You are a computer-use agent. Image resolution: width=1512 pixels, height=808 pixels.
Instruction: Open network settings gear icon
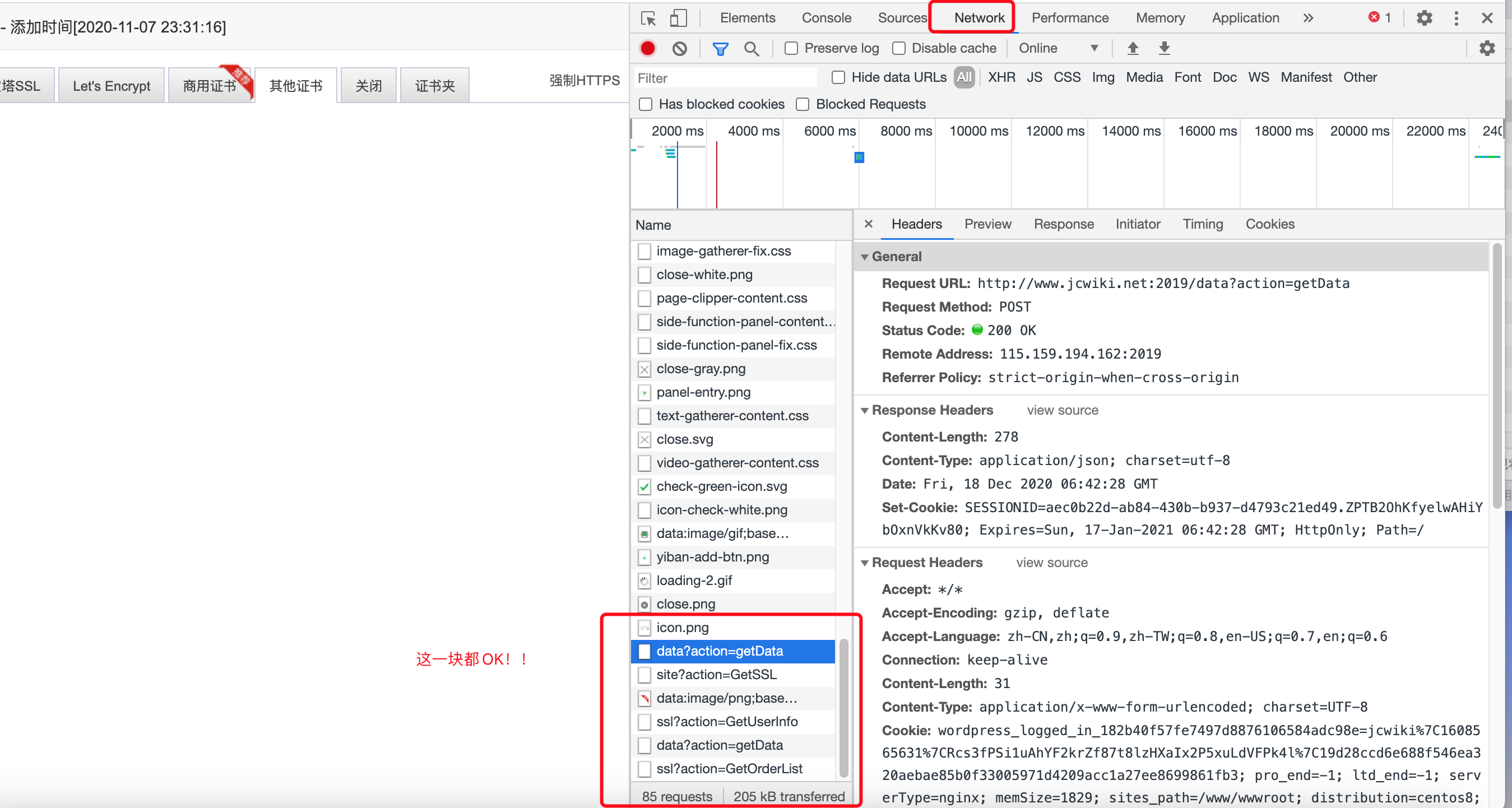click(1487, 48)
